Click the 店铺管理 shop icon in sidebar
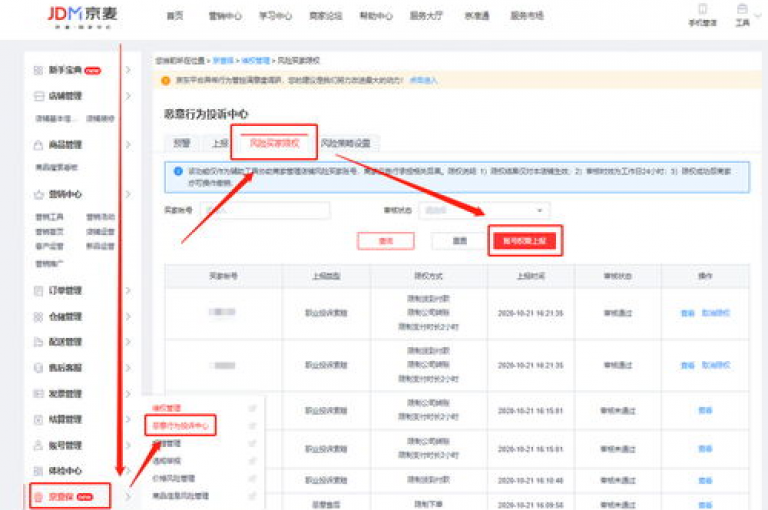768x510 pixels. pyautogui.click(x=39, y=96)
